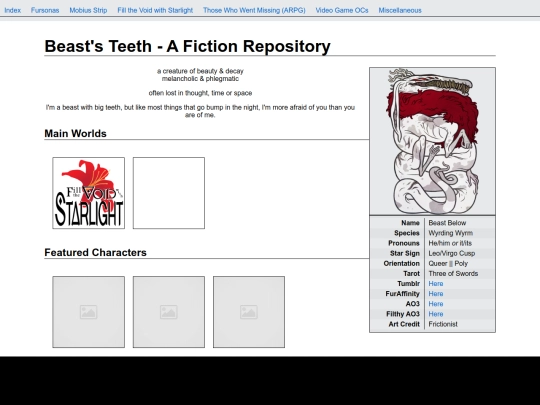Select the orientation value Queer Poly

(448, 263)
